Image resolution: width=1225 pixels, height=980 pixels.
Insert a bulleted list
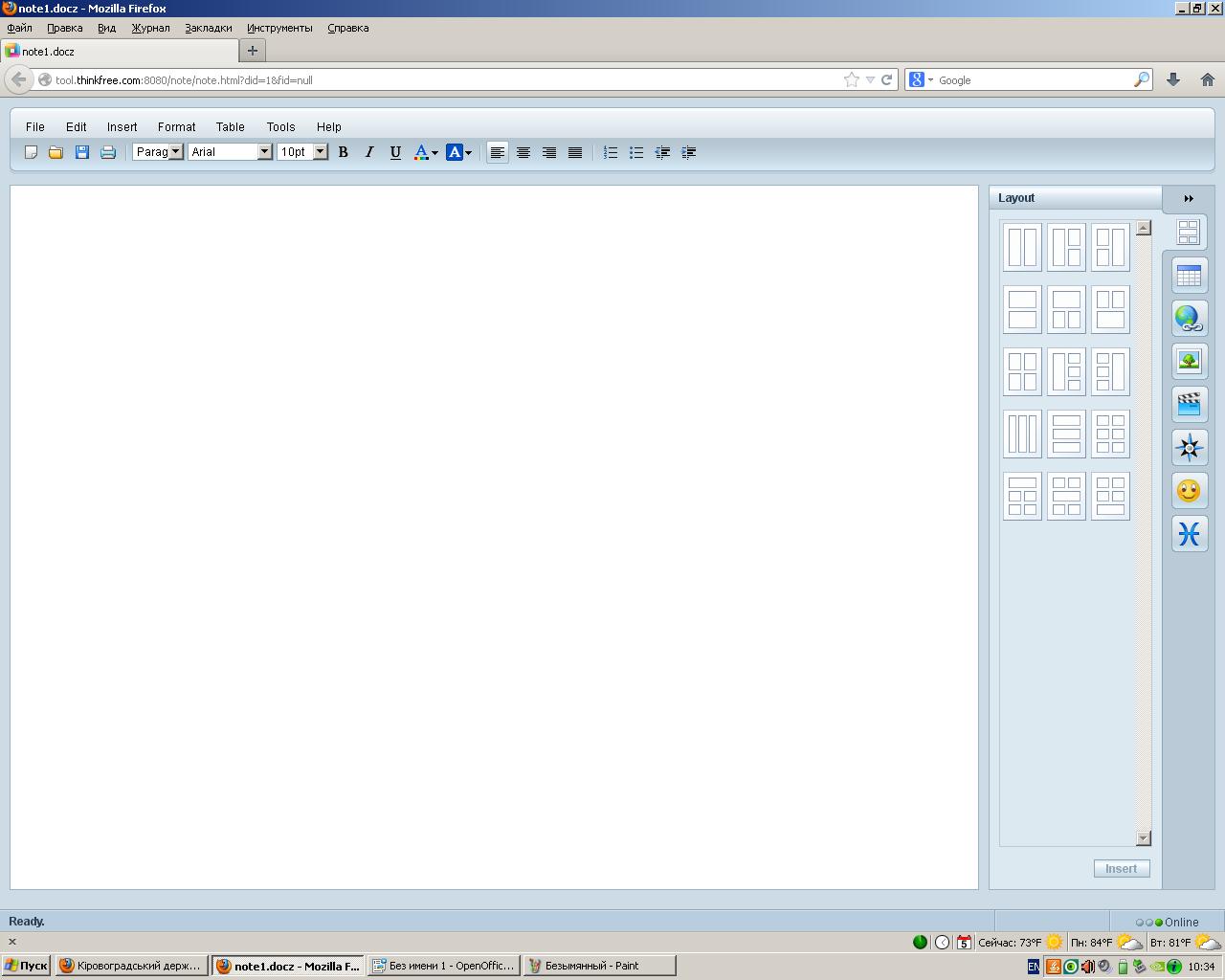[x=636, y=152]
